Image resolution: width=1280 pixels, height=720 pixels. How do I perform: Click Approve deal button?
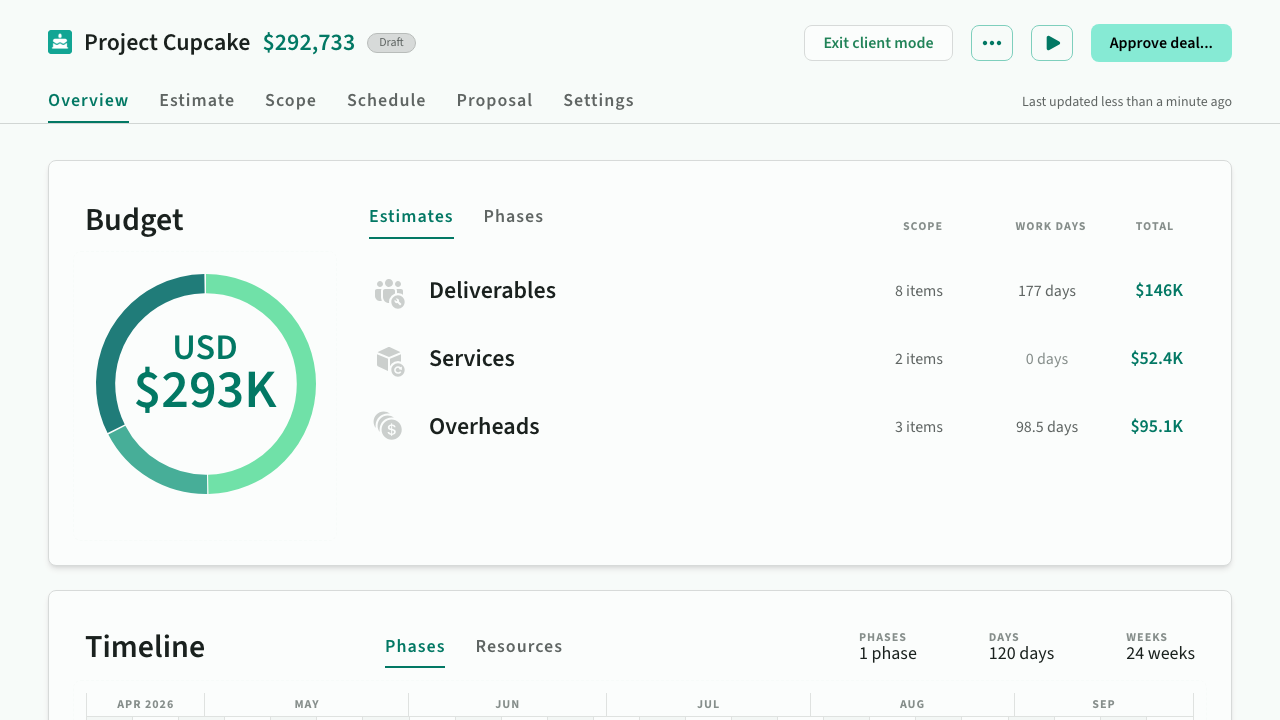[x=1160, y=43]
